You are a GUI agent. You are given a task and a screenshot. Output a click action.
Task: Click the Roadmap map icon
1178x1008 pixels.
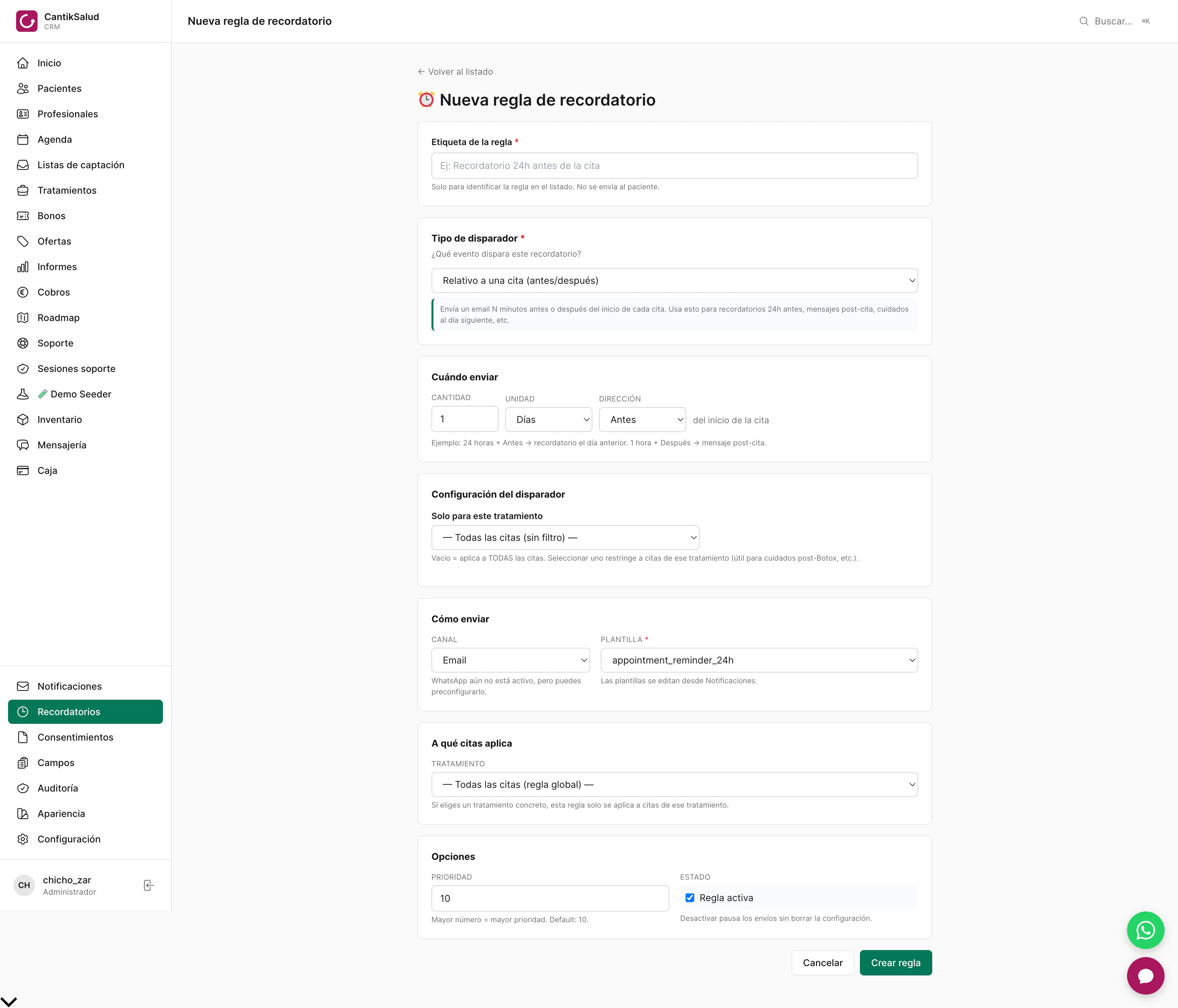(x=23, y=318)
